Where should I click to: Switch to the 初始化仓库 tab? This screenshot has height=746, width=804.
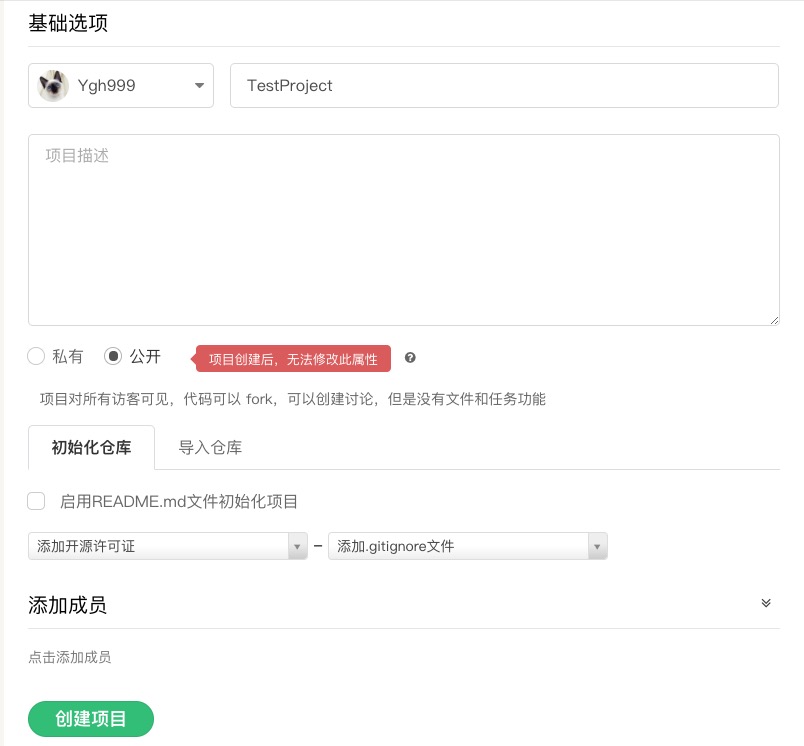[91, 448]
